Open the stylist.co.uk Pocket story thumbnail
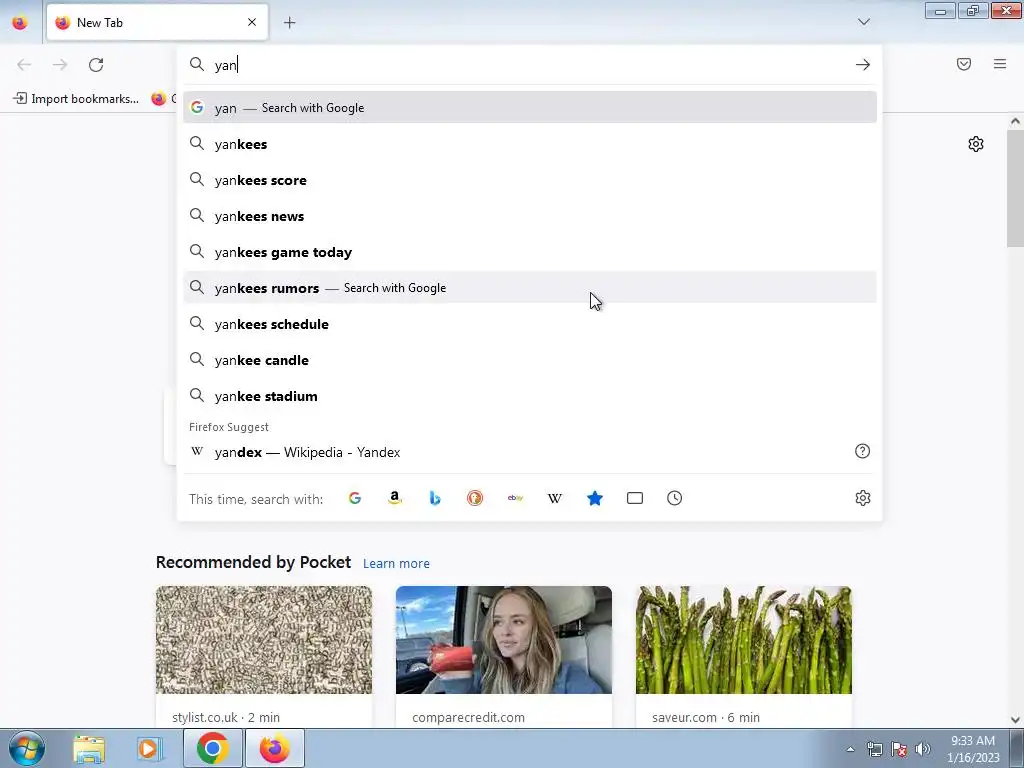1024x768 pixels. pyautogui.click(x=264, y=640)
